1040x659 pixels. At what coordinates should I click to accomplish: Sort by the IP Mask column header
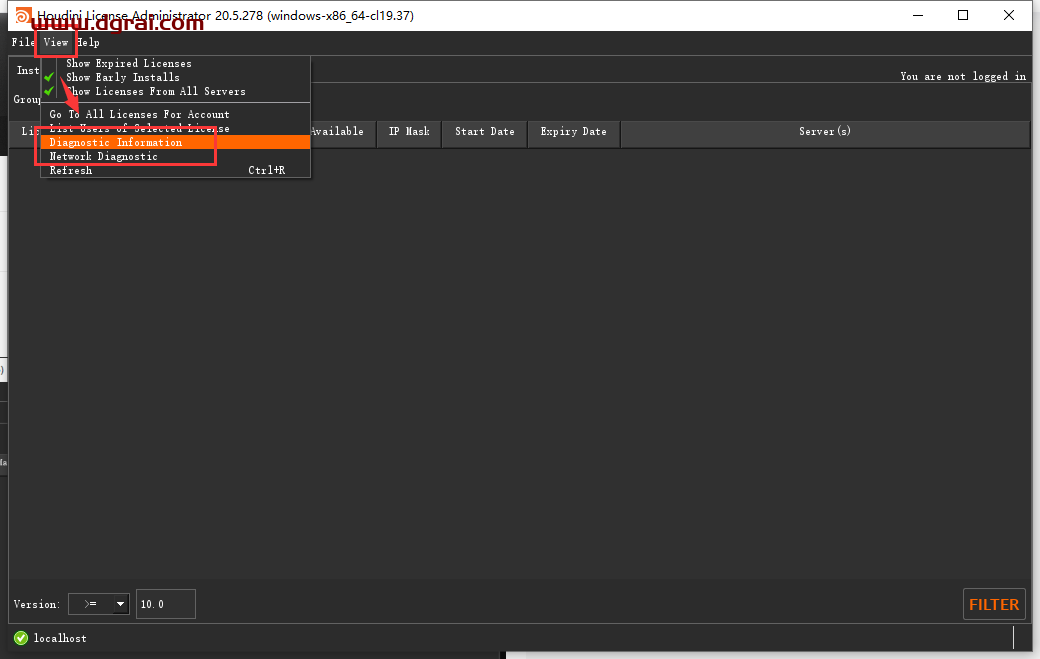(x=409, y=132)
